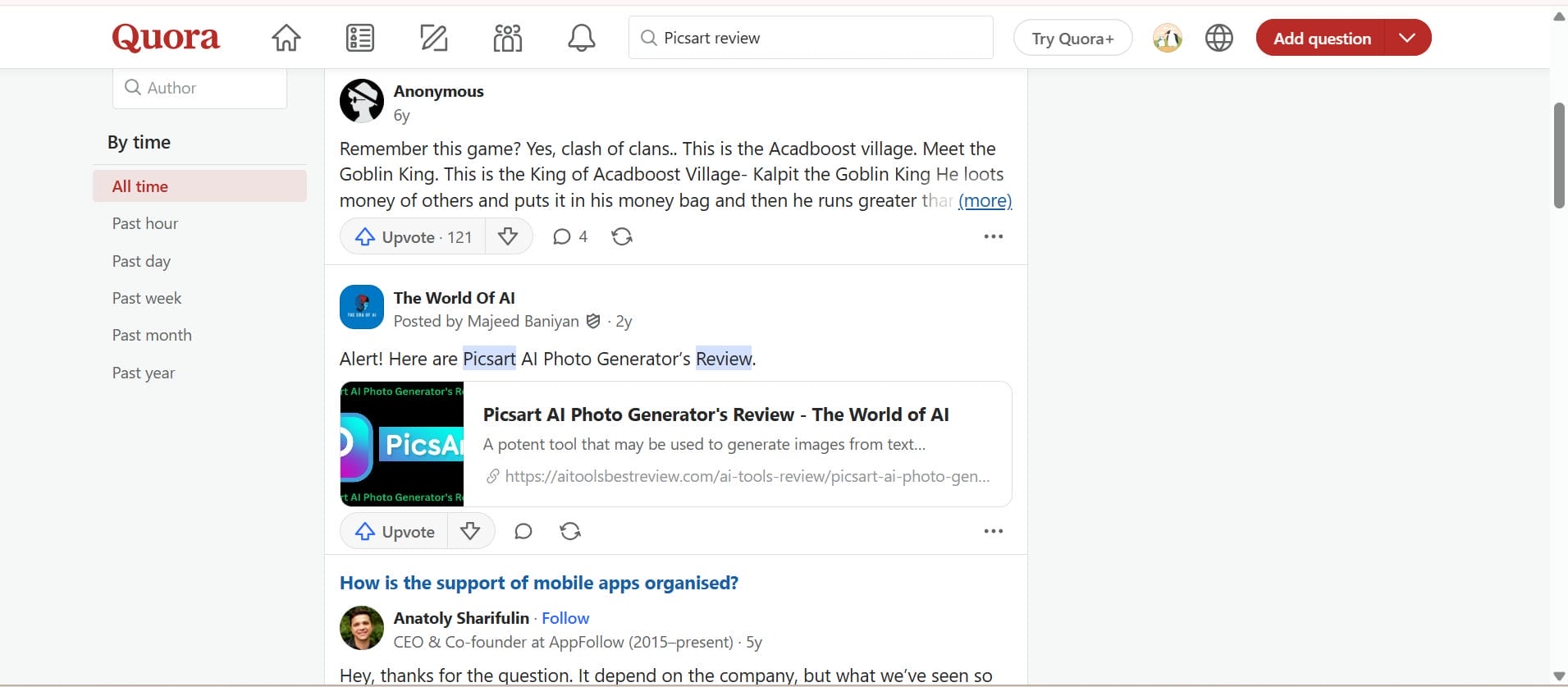Open Anatoly Sharifulin's profile avatar
Image resolution: width=1568 pixels, height=687 pixels.
(x=362, y=628)
